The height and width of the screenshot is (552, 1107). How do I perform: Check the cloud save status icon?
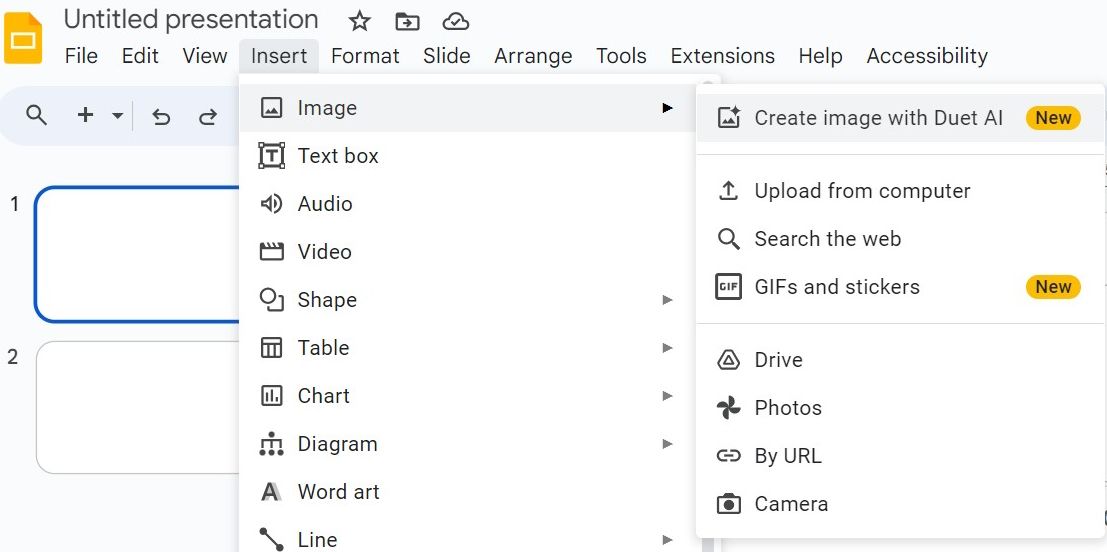[x=456, y=21]
